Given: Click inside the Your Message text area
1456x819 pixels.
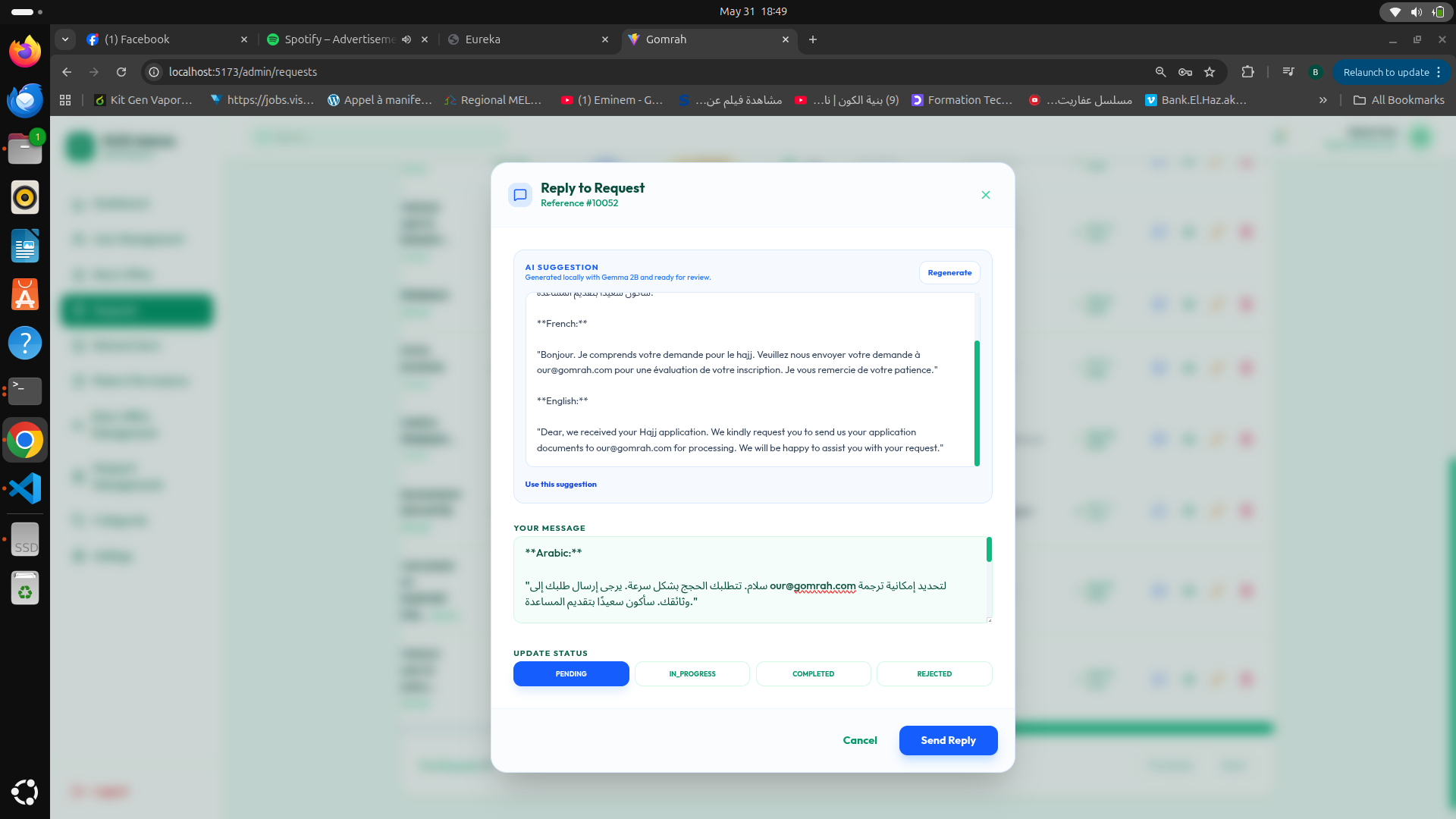Looking at the screenshot, I should coord(751,580).
